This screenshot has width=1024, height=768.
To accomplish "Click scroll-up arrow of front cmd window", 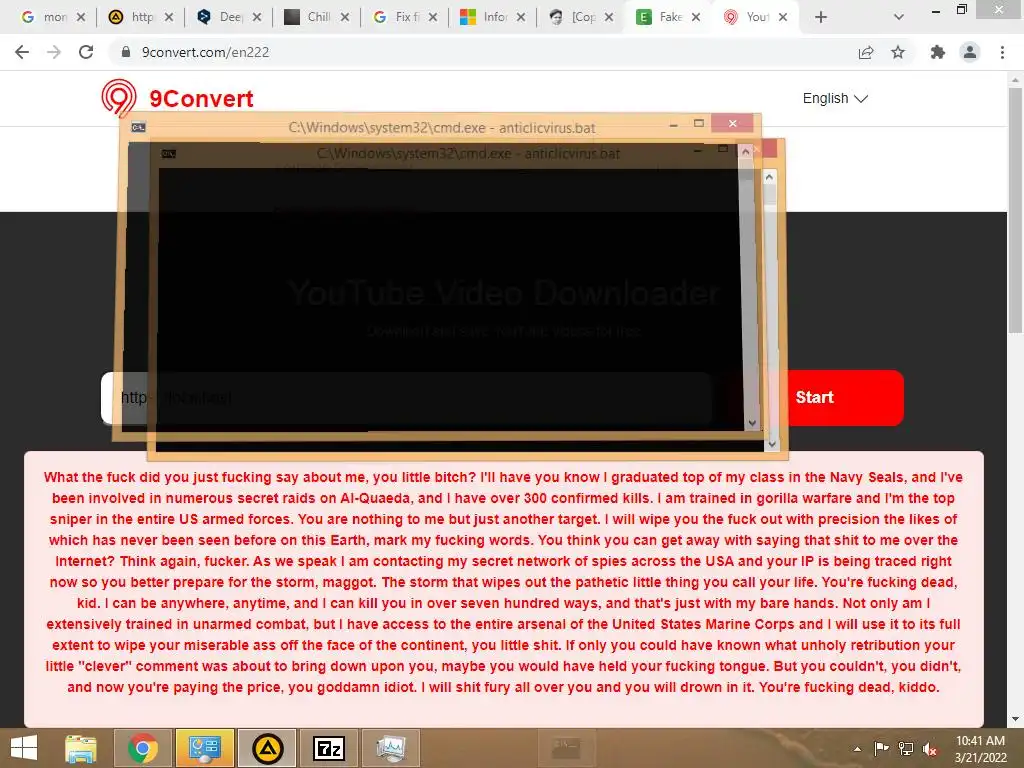I will point(746,152).
